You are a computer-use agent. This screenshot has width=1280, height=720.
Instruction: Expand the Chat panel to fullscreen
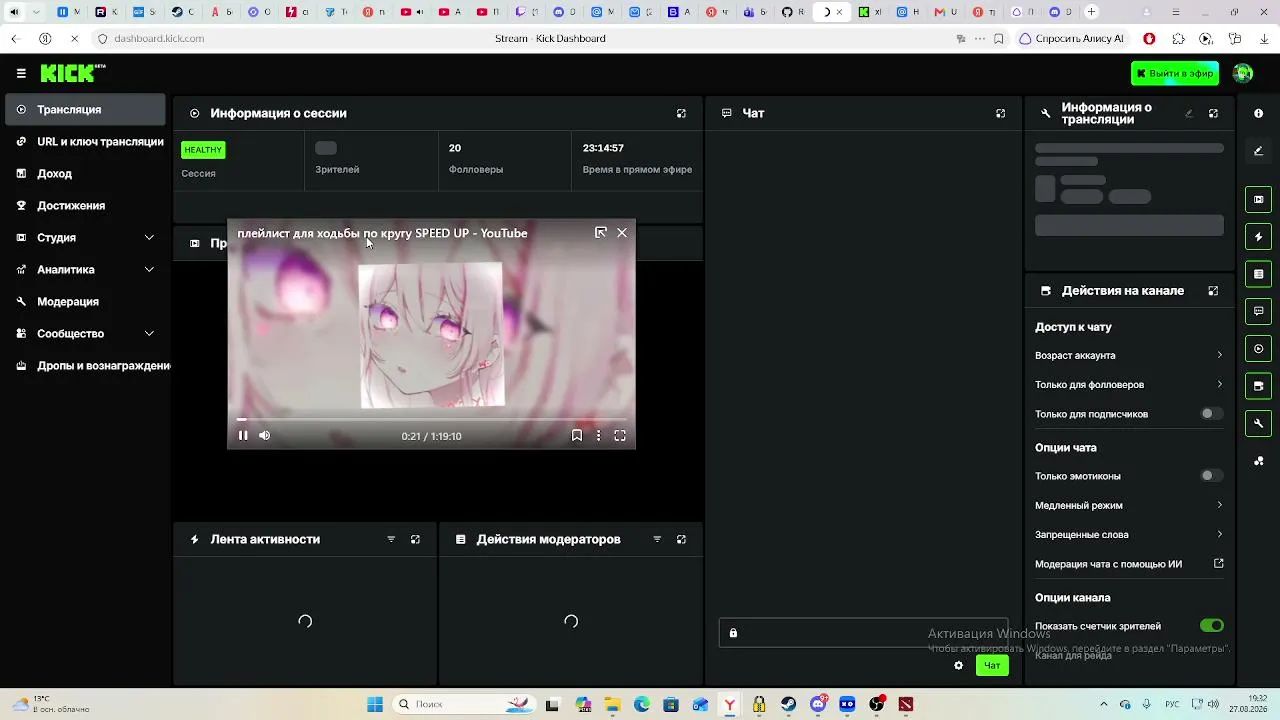tap(1000, 113)
